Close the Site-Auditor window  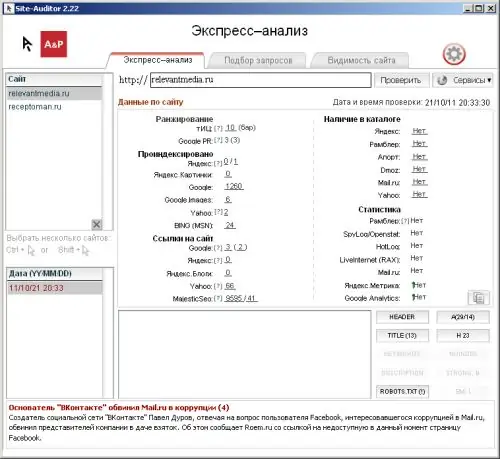point(491,8)
